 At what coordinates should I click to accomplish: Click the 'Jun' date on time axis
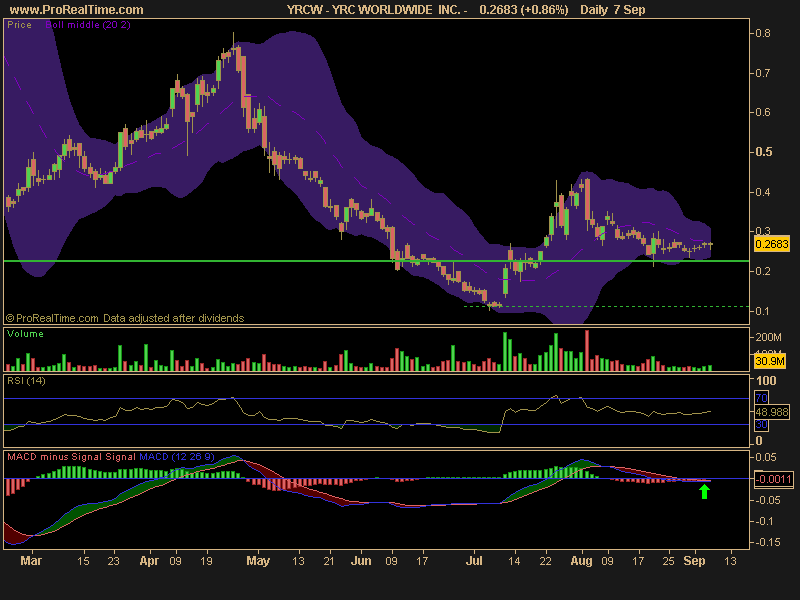tap(361, 561)
